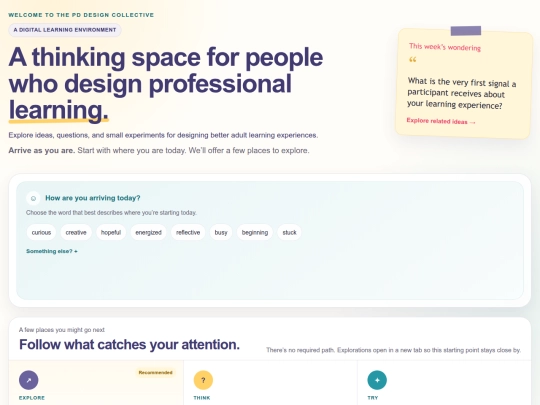The height and width of the screenshot is (405, 540).
Task: Click This week's wondering question text
Action: coord(461,93)
